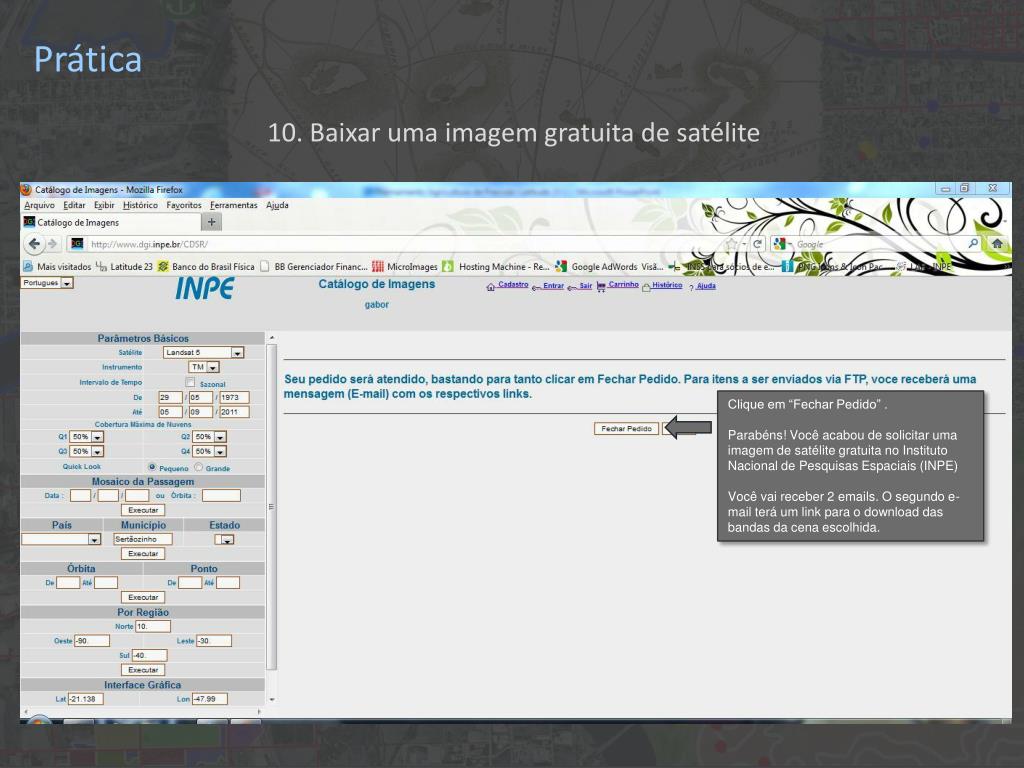Click Executar under Município
Screen dimensions: 1024x768
click(143, 554)
